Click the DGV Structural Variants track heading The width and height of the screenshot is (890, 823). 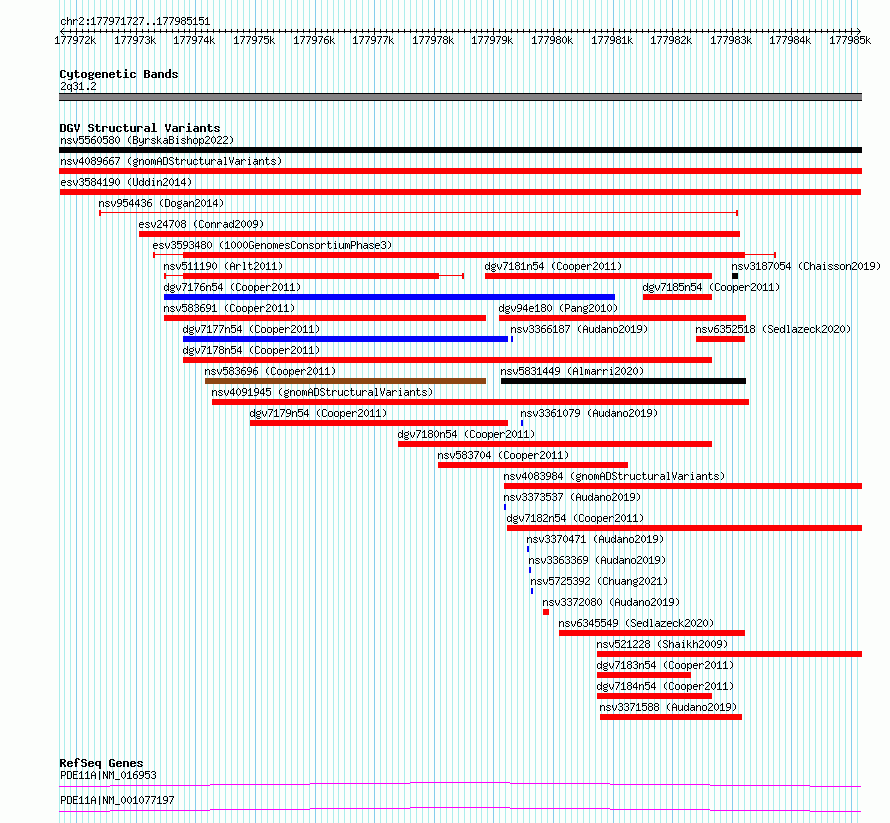pos(140,128)
